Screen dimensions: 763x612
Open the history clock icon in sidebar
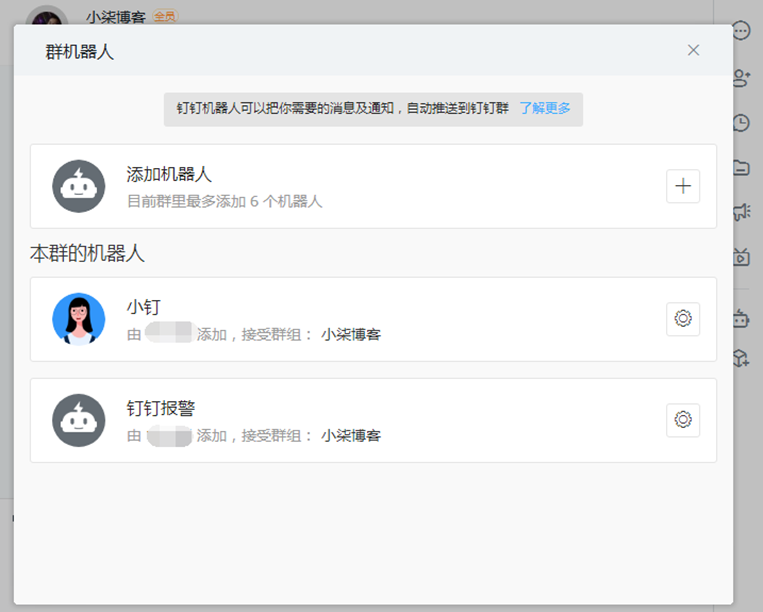(741, 123)
